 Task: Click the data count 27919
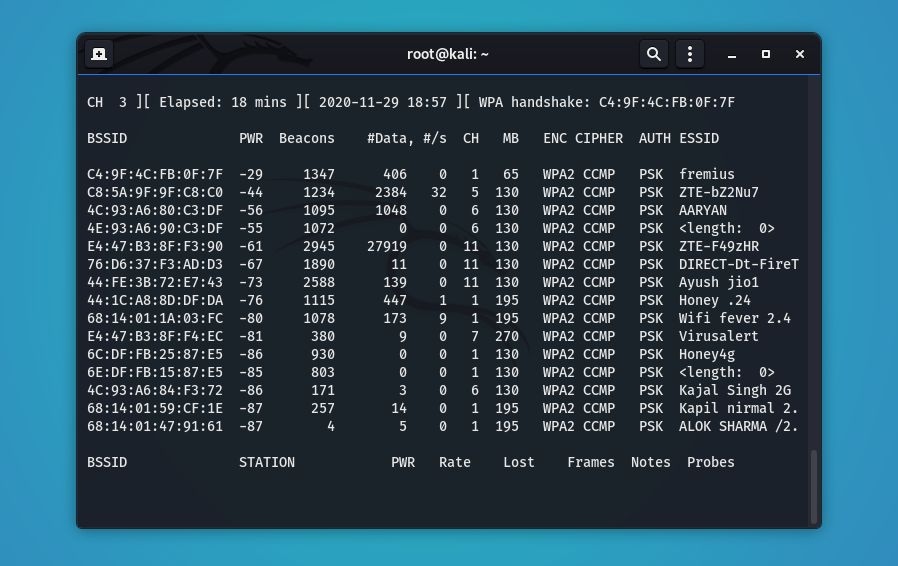387,246
